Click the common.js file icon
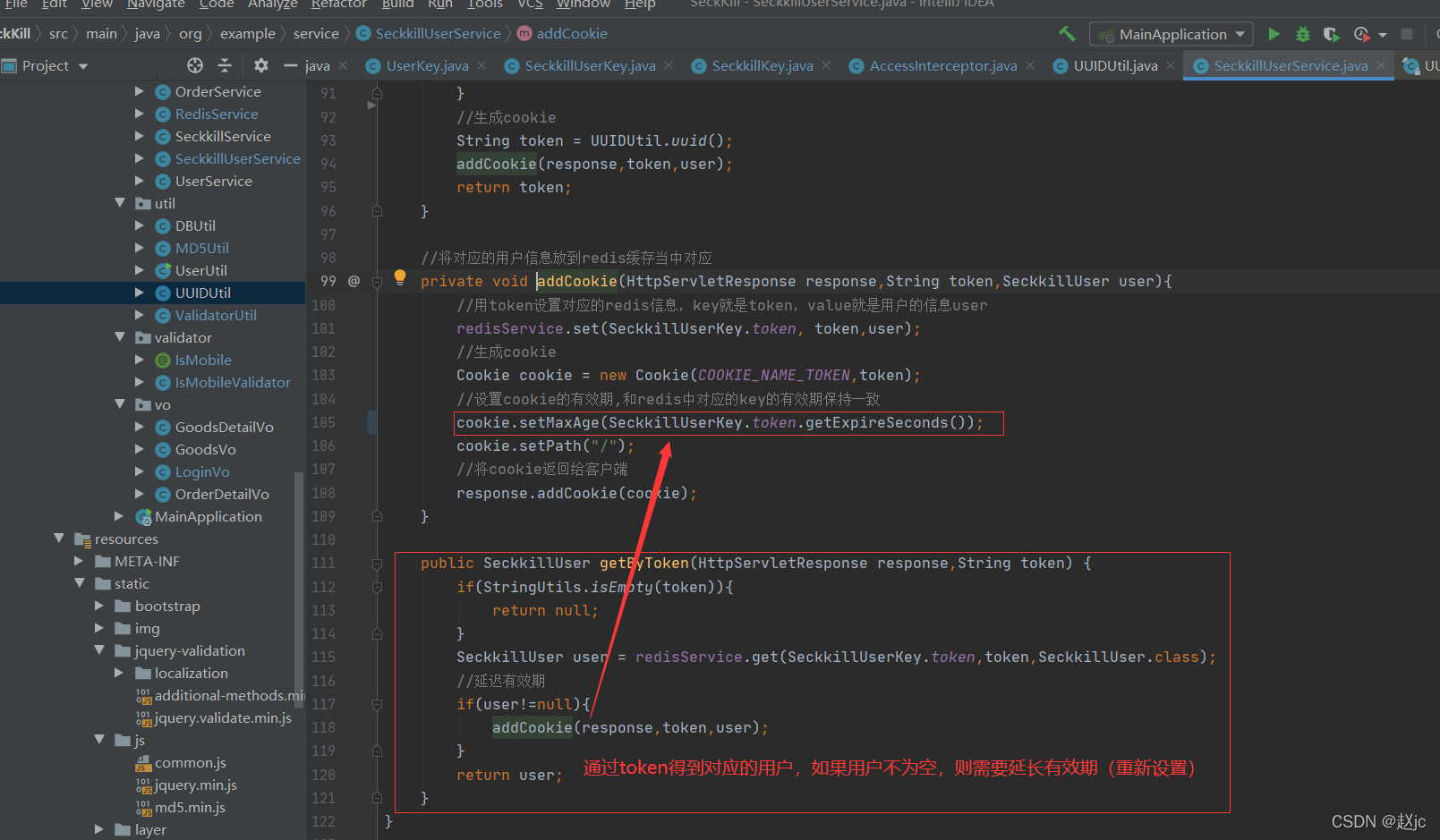Screen dimensions: 1440x840 143,763
